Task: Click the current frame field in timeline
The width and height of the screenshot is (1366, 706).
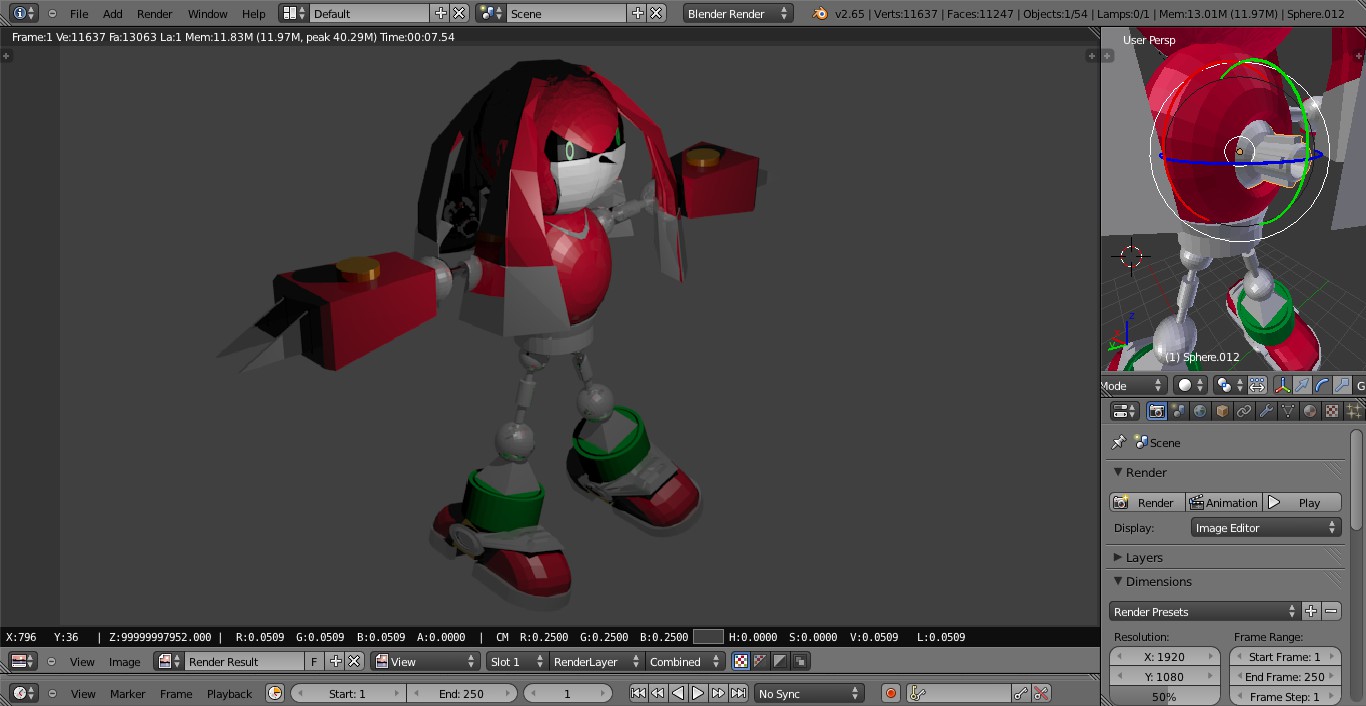Action: [x=567, y=693]
